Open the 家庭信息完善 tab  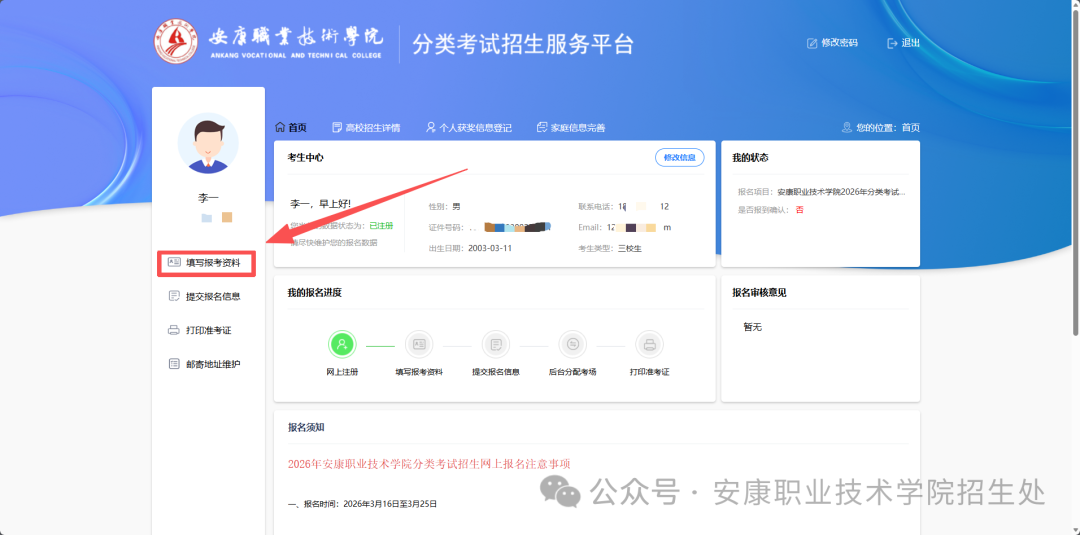click(x=571, y=128)
